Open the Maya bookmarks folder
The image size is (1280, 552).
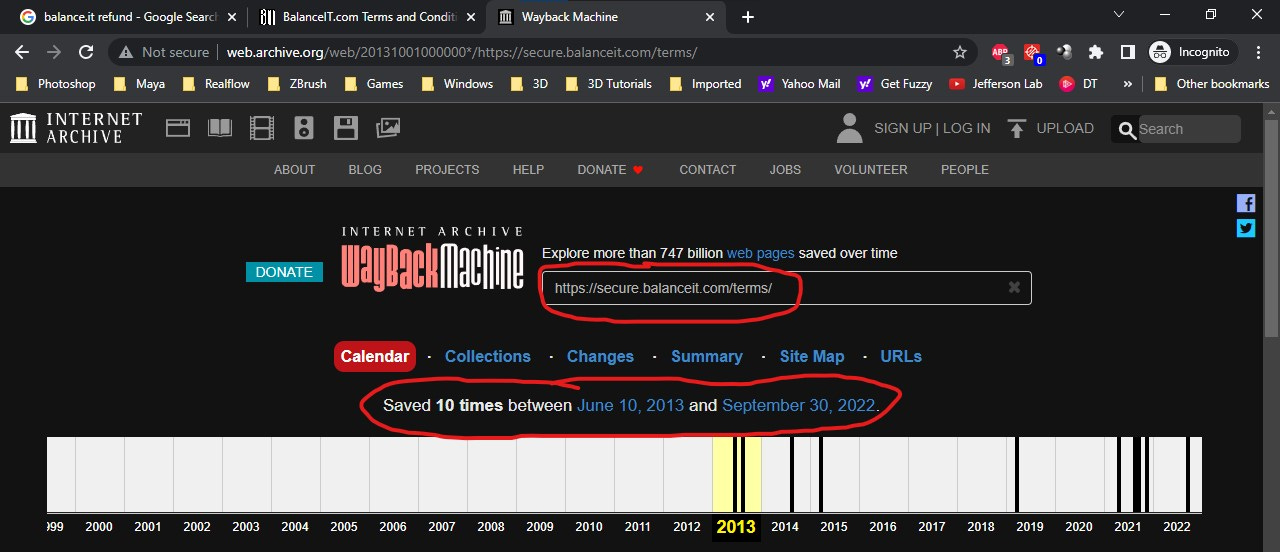[139, 84]
